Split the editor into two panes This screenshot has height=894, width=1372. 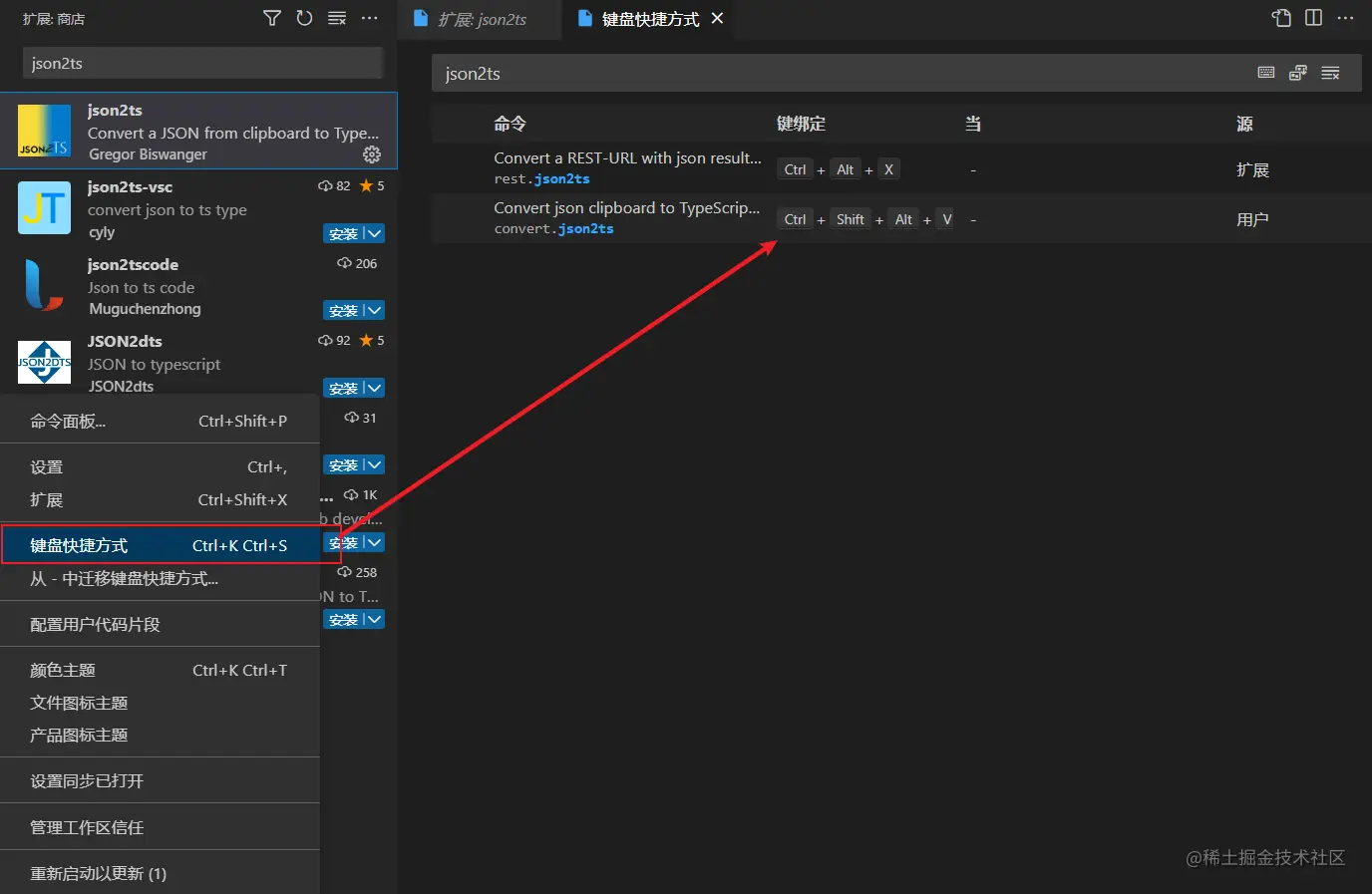tap(1313, 17)
